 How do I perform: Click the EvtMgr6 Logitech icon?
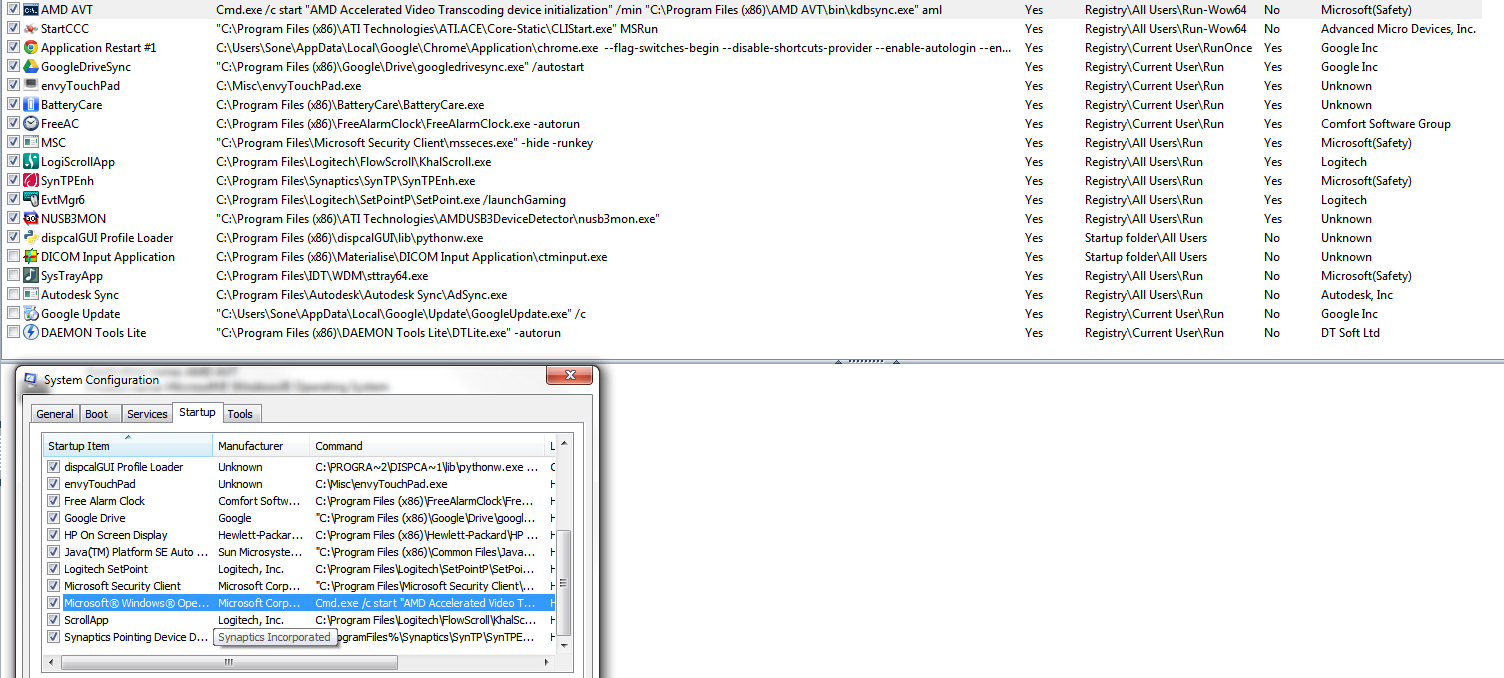click(31, 200)
